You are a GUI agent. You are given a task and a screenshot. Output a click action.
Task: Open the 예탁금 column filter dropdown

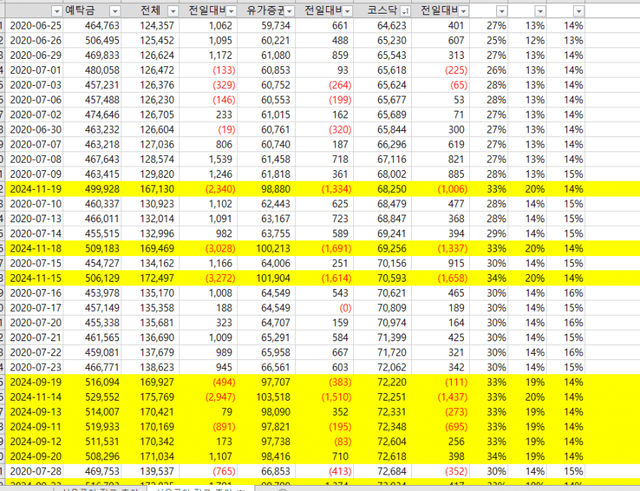pos(113,8)
